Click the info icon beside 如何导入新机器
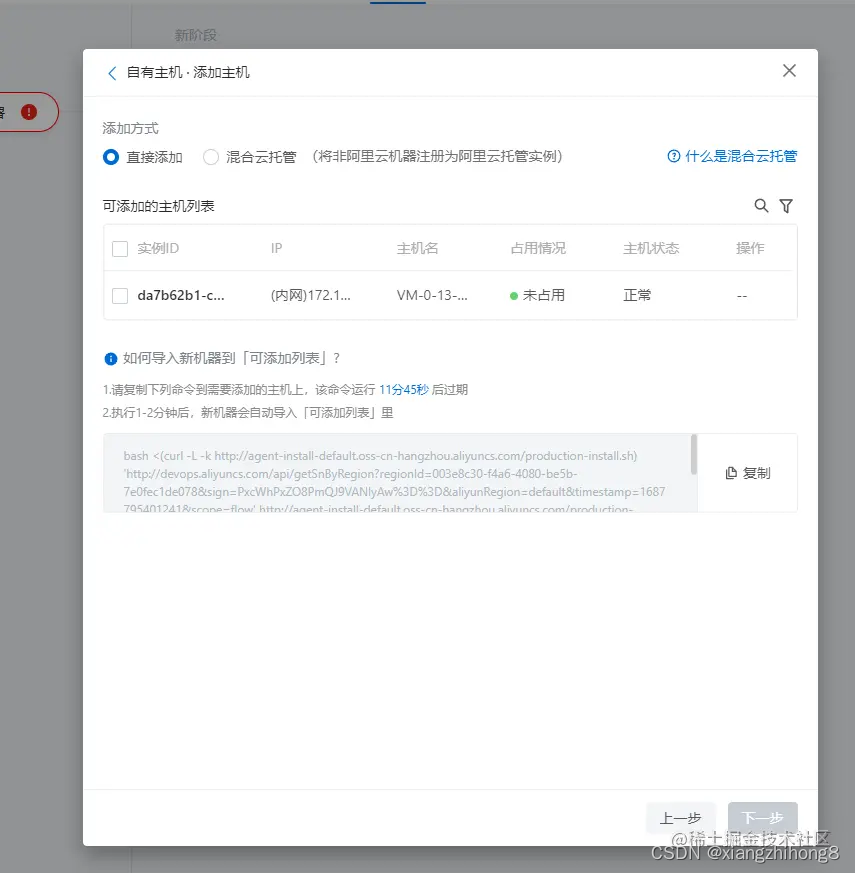 pyautogui.click(x=111, y=359)
